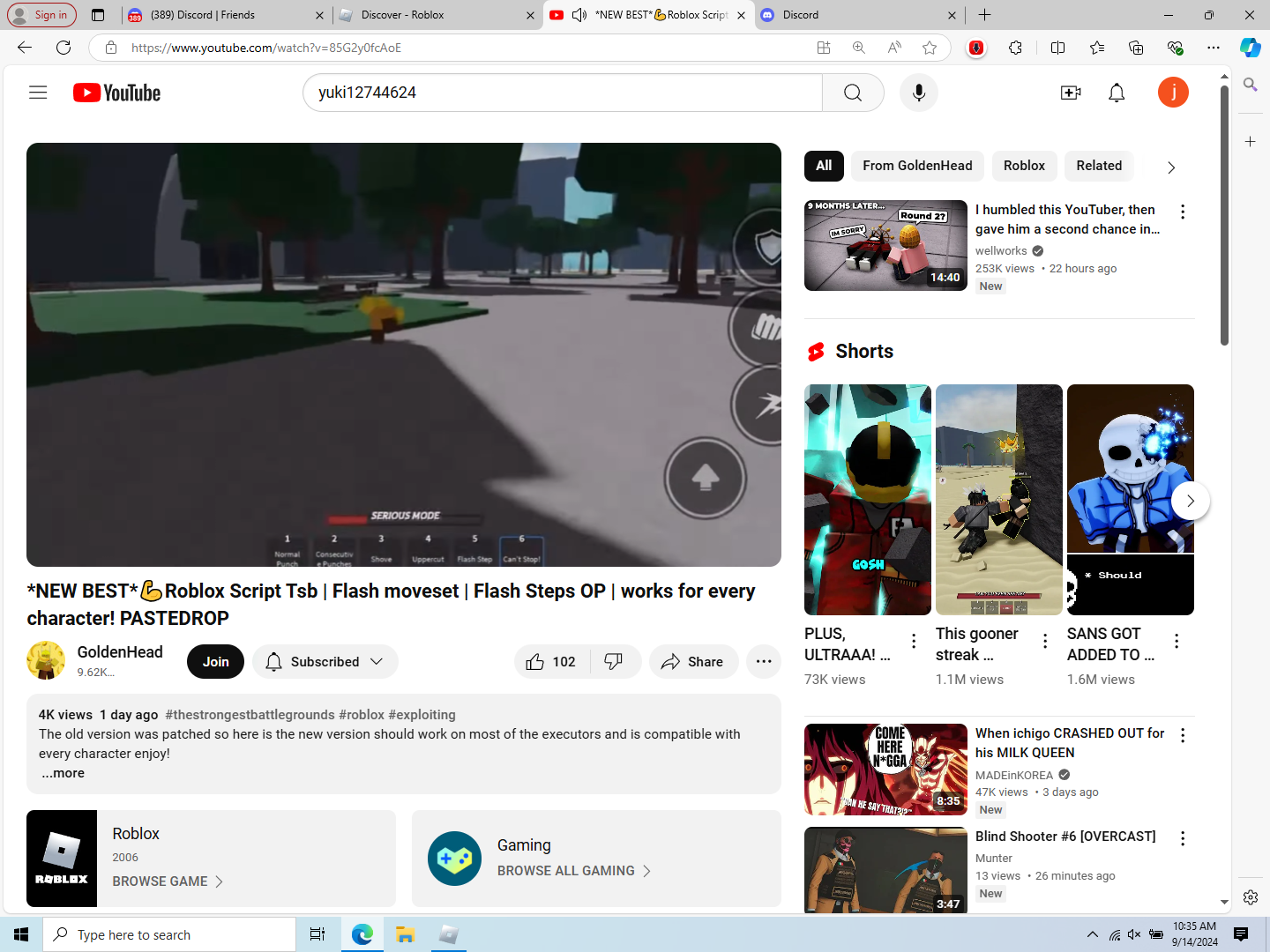
Task: Select the Roblox filter chip
Action: 1024,166
